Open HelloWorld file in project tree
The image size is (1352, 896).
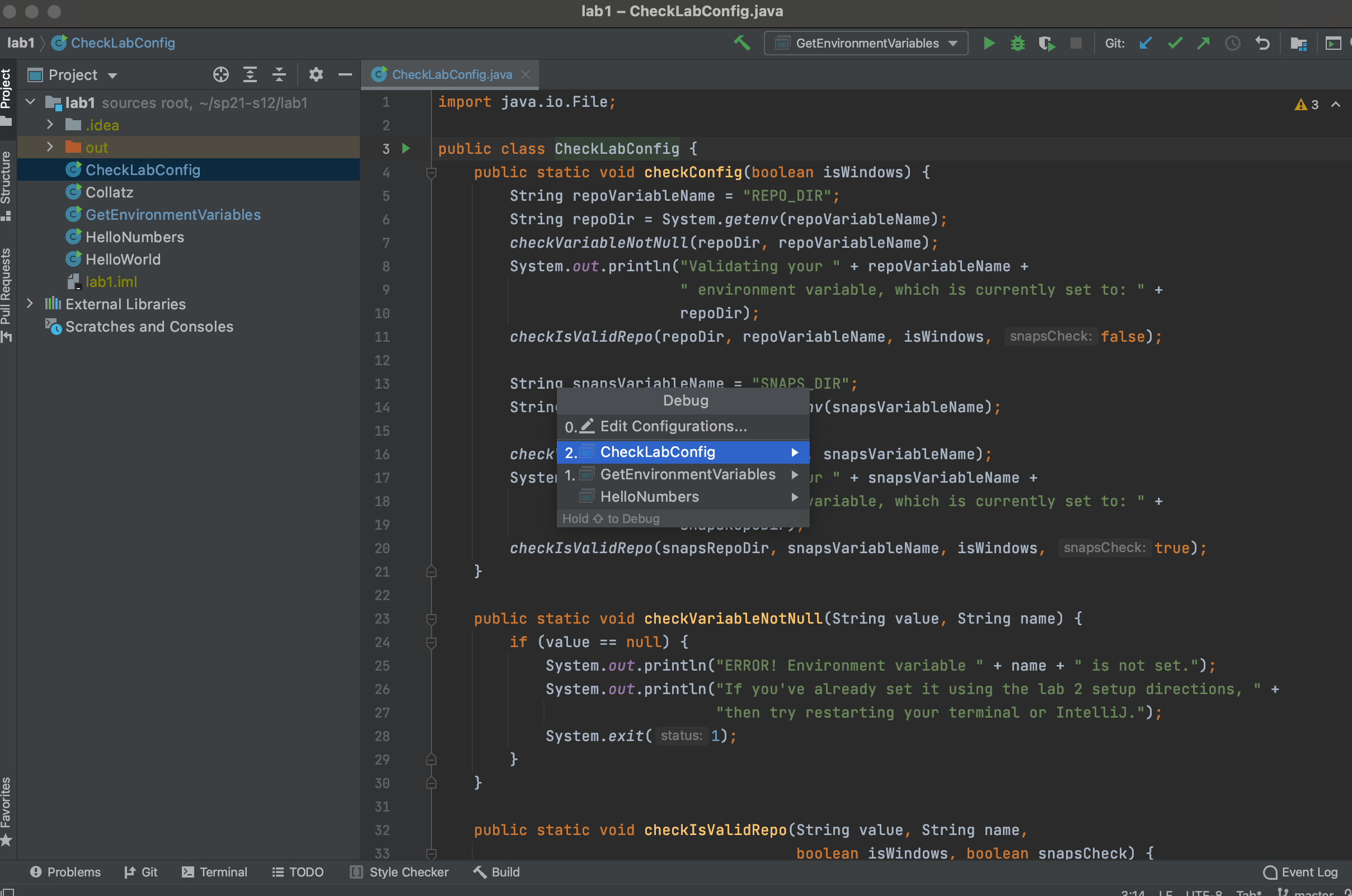(123, 260)
